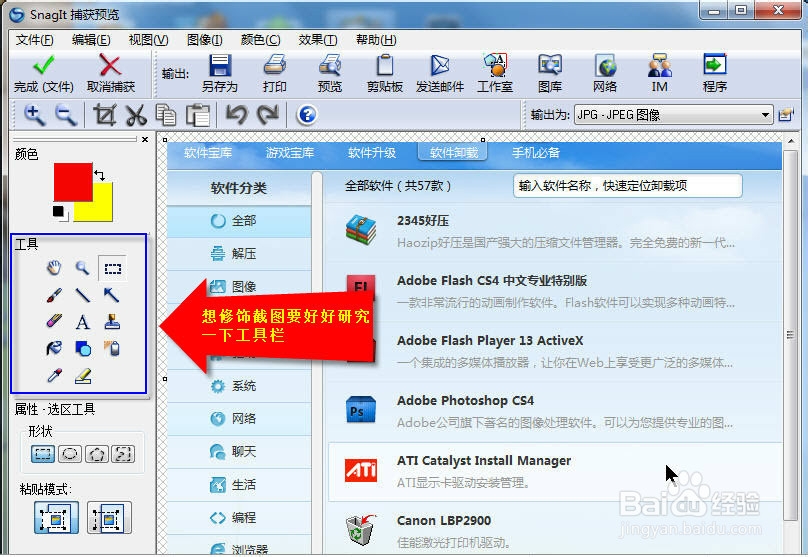Click the red foreground color swatch

(x=73, y=180)
